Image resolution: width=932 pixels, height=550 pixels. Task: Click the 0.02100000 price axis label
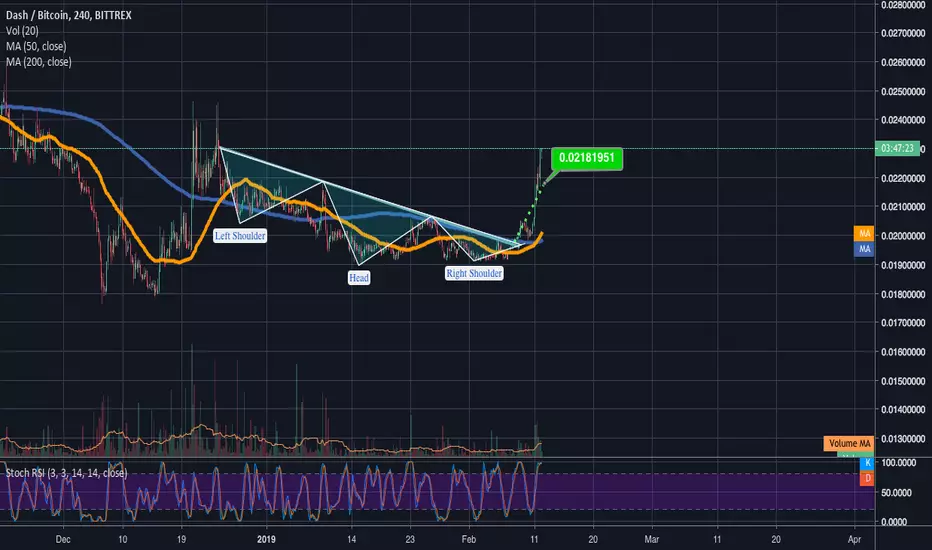(x=903, y=207)
